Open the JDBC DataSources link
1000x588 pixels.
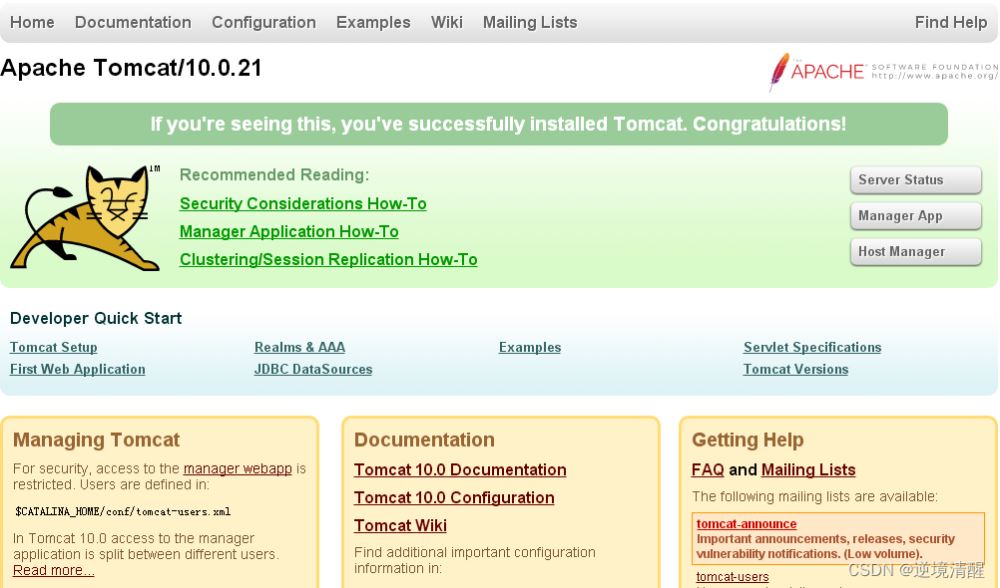click(x=313, y=369)
